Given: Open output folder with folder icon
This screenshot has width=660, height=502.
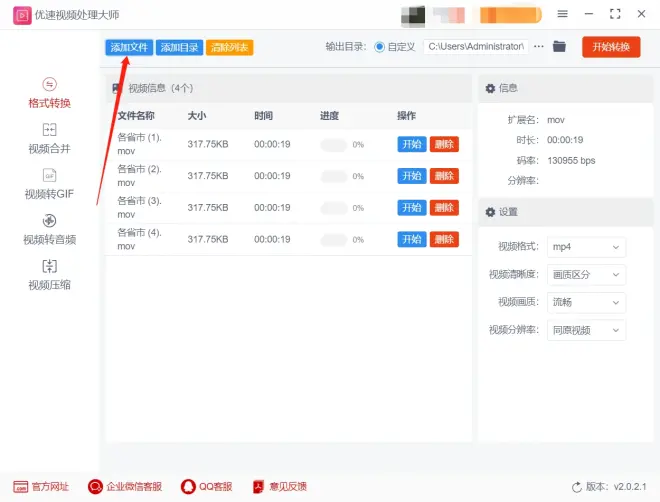Looking at the screenshot, I should pyautogui.click(x=559, y=46).
